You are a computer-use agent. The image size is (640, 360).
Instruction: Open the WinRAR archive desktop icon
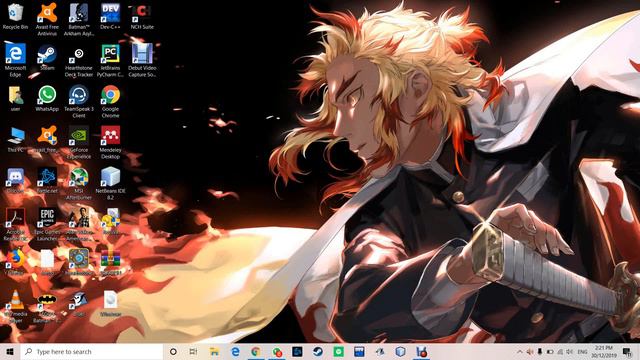(110, 262)
